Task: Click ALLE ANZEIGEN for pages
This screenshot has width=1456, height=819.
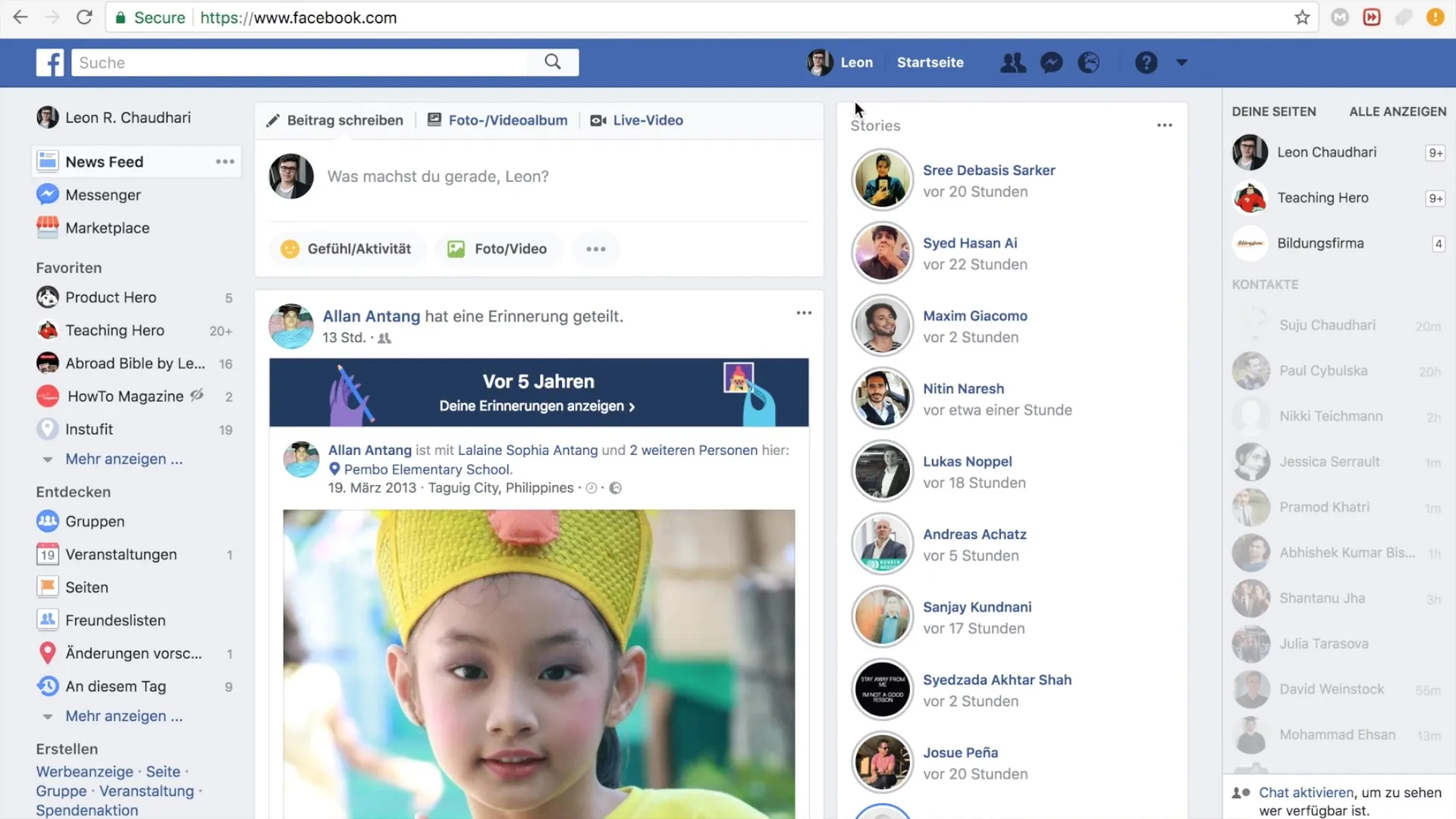Action: (x=1398, y=111)
